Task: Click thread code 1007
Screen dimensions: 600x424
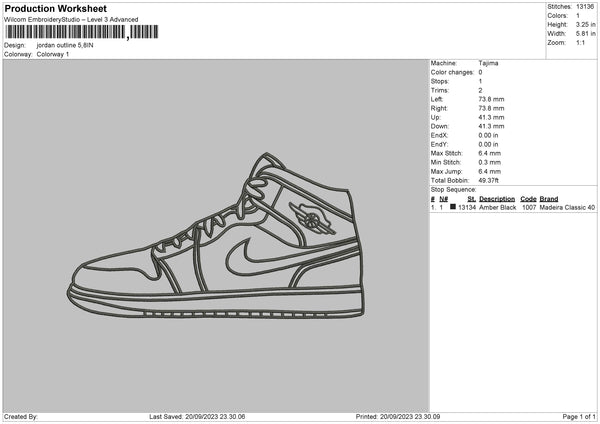Action: (529, 207)
